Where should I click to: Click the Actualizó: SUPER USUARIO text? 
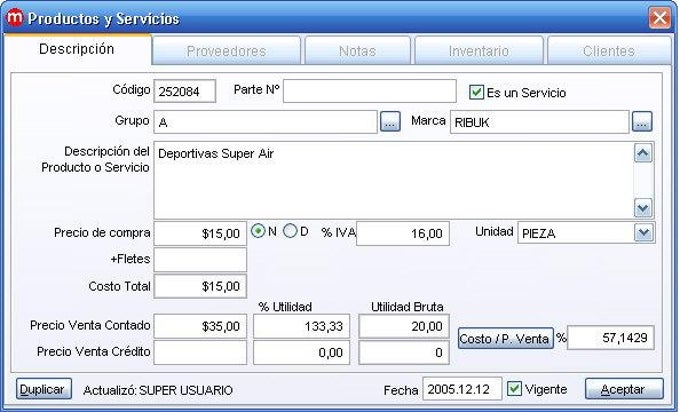158,390
